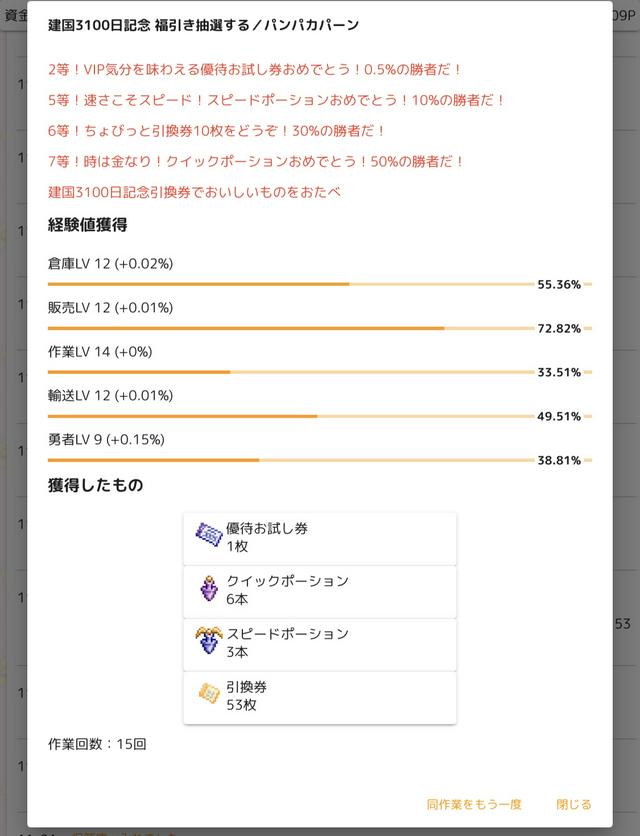Click the 2等 VIP優待お試し券 result message
Screen dimensions: 640x836
[255, 70]
